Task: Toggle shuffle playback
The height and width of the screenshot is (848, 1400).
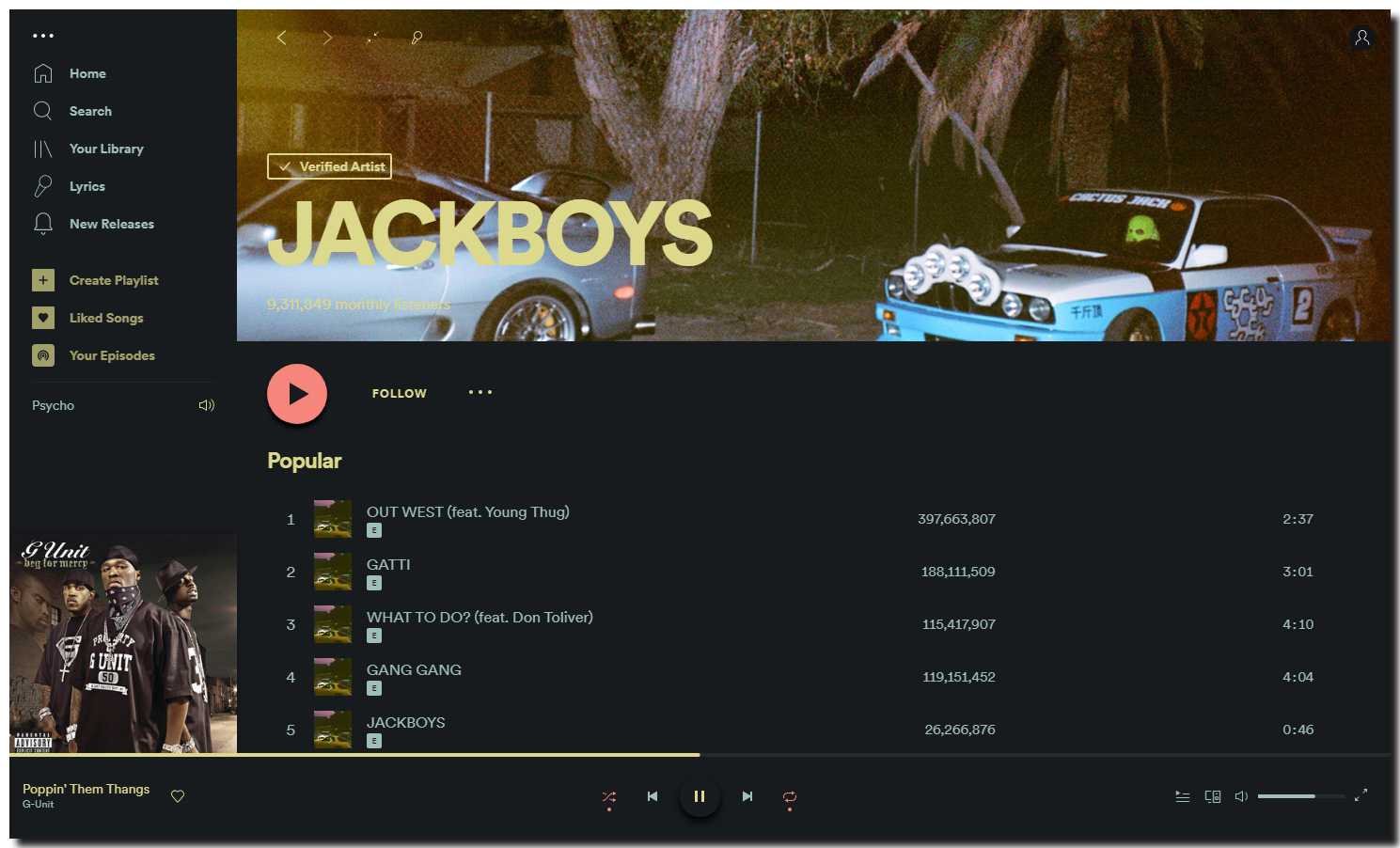Action: 609,796
